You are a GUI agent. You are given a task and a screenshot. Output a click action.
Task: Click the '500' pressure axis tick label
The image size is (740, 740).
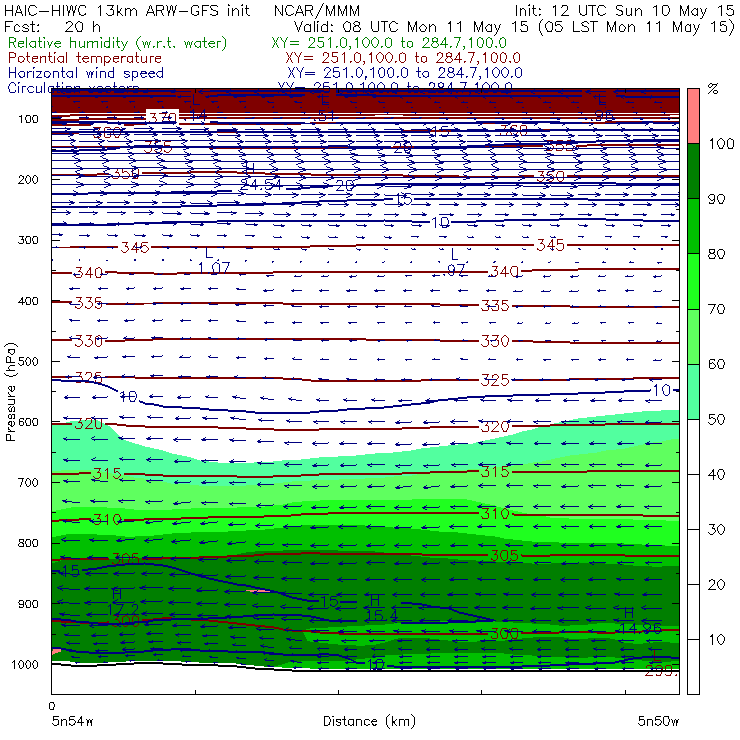pos(28,361)
